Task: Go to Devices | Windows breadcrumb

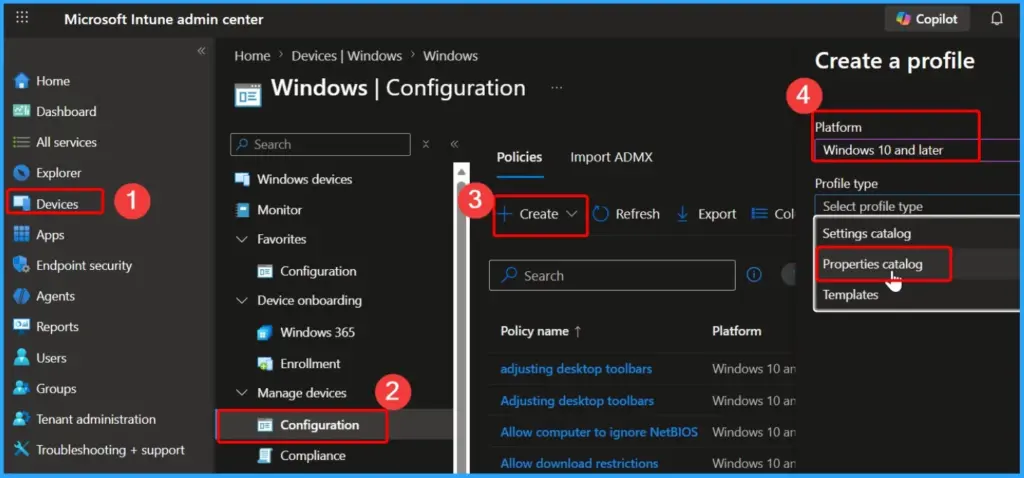Action: (347, 56)
